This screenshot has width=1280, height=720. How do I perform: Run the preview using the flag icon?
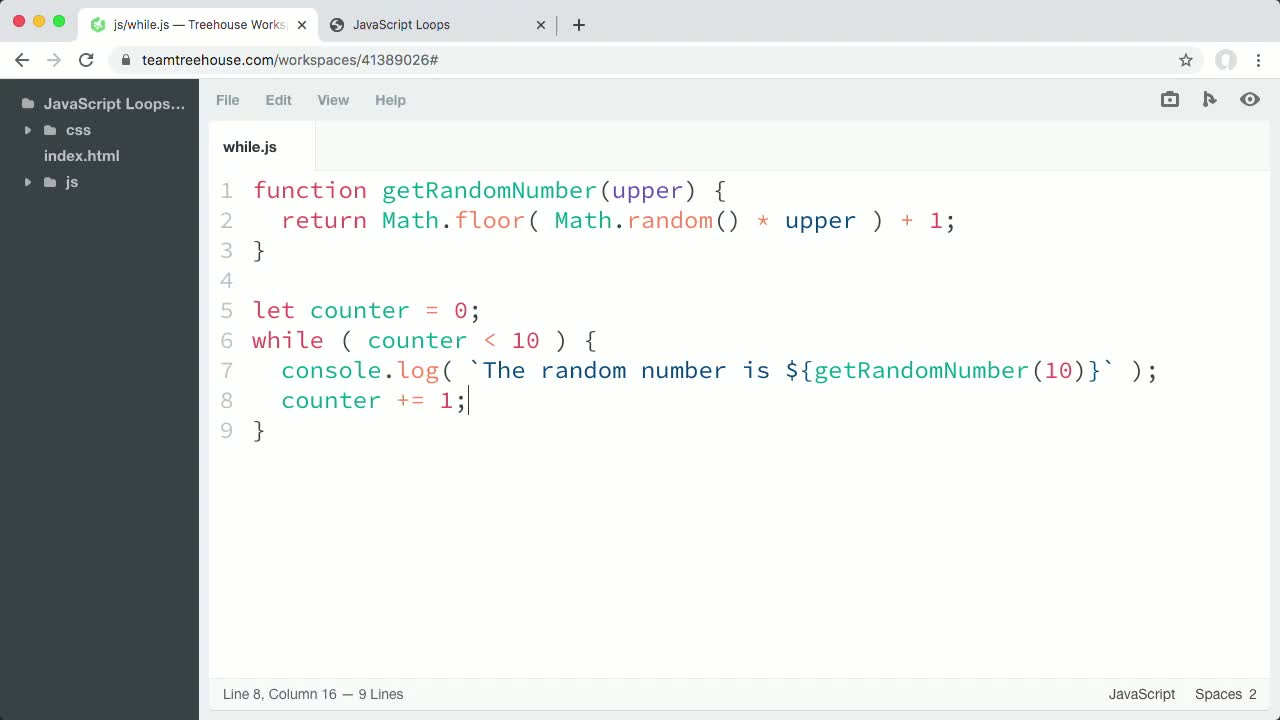(1209, 99)
